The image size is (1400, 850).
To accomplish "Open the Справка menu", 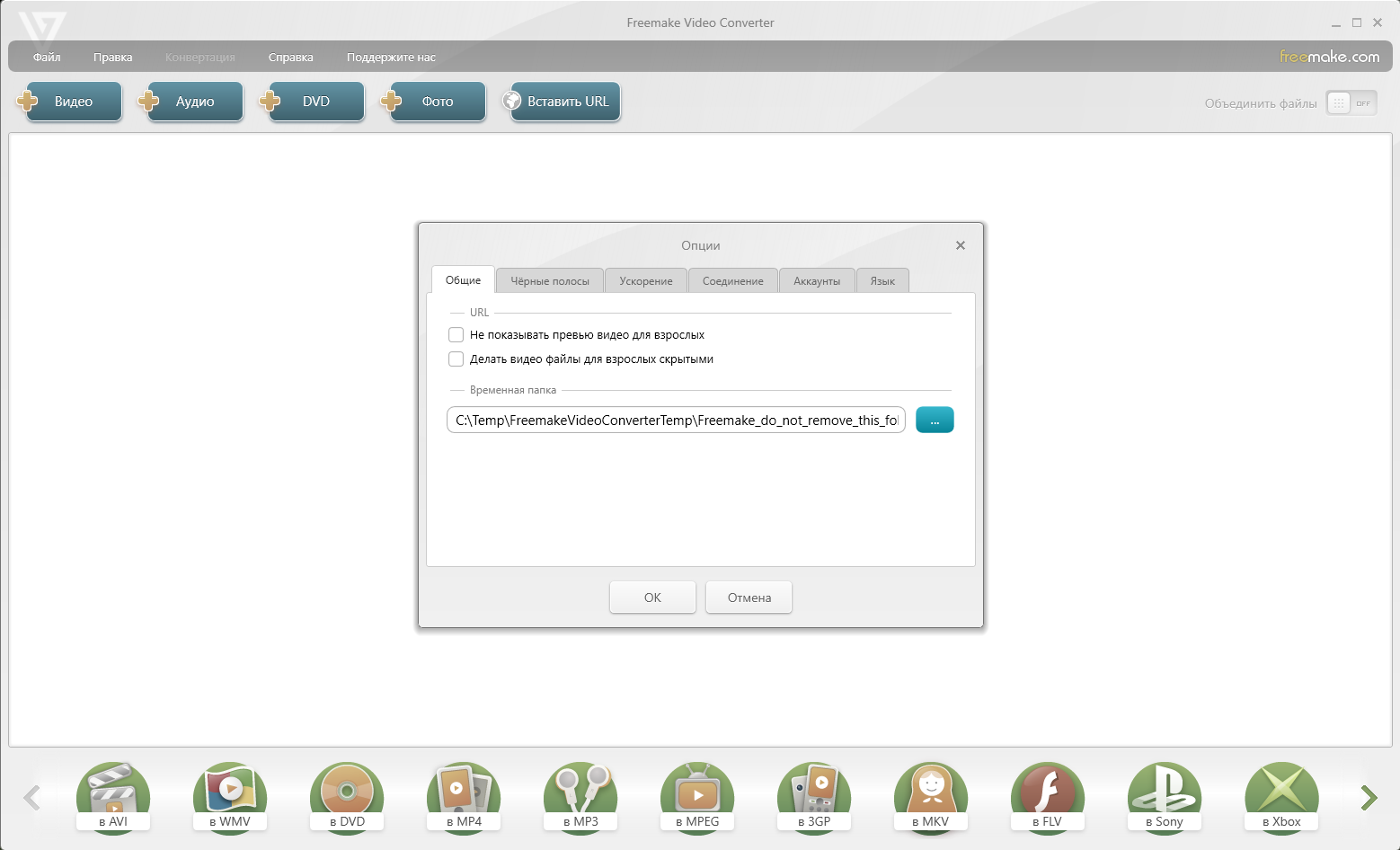I will (290, 58).
